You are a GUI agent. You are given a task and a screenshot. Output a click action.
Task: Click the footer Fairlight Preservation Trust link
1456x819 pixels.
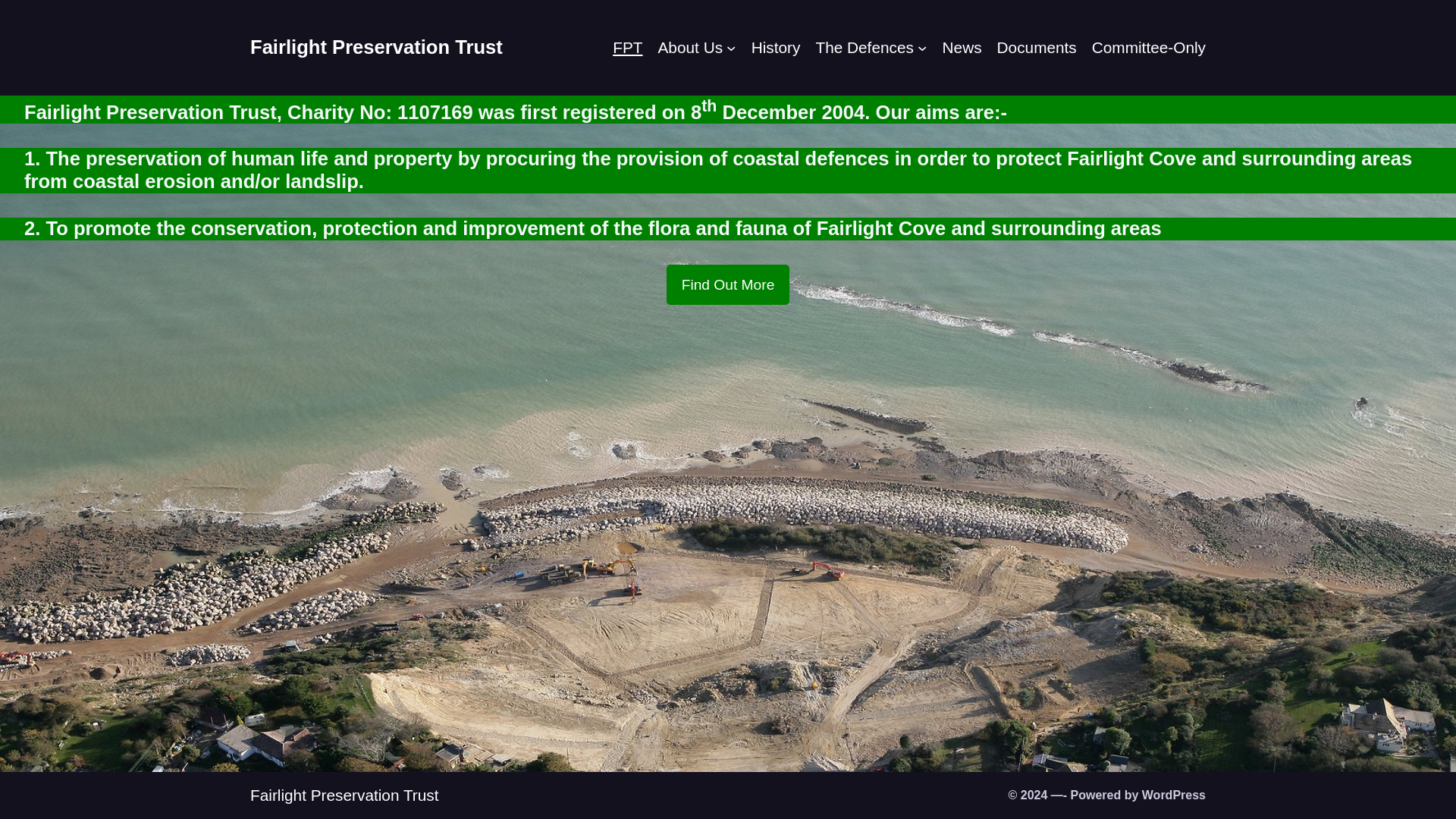point(344,795)
